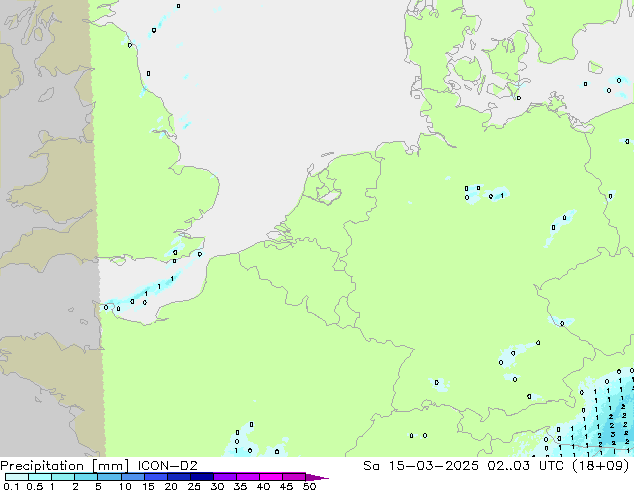
Task: Click the '20' legend scale value
Action: pos(171,486)
